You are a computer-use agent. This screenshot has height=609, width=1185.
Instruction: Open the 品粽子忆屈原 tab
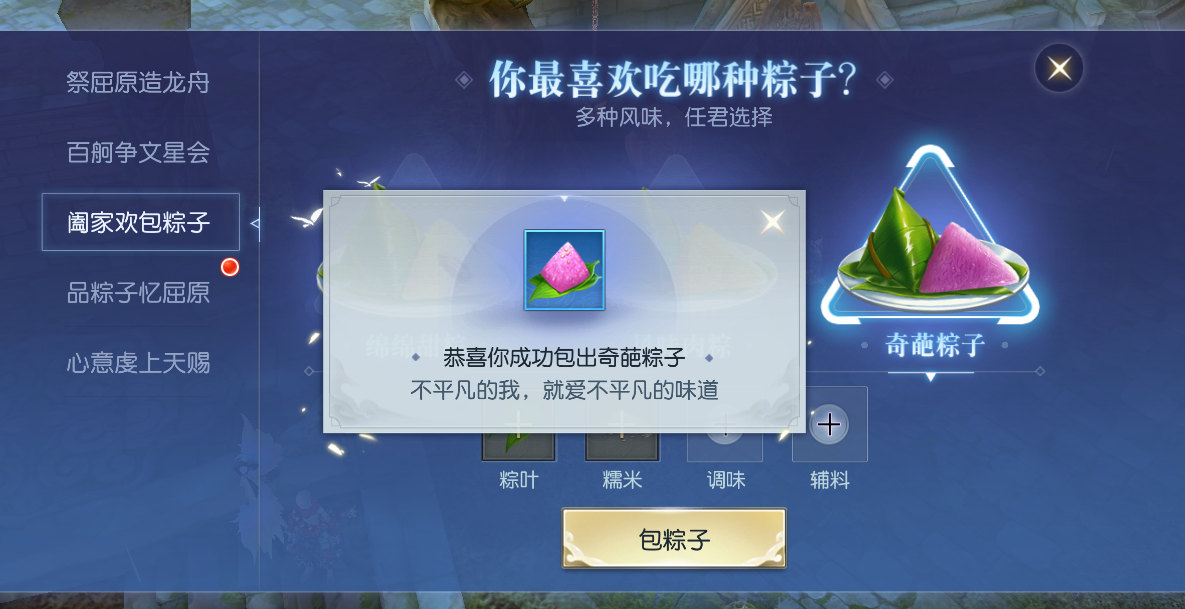138,292
